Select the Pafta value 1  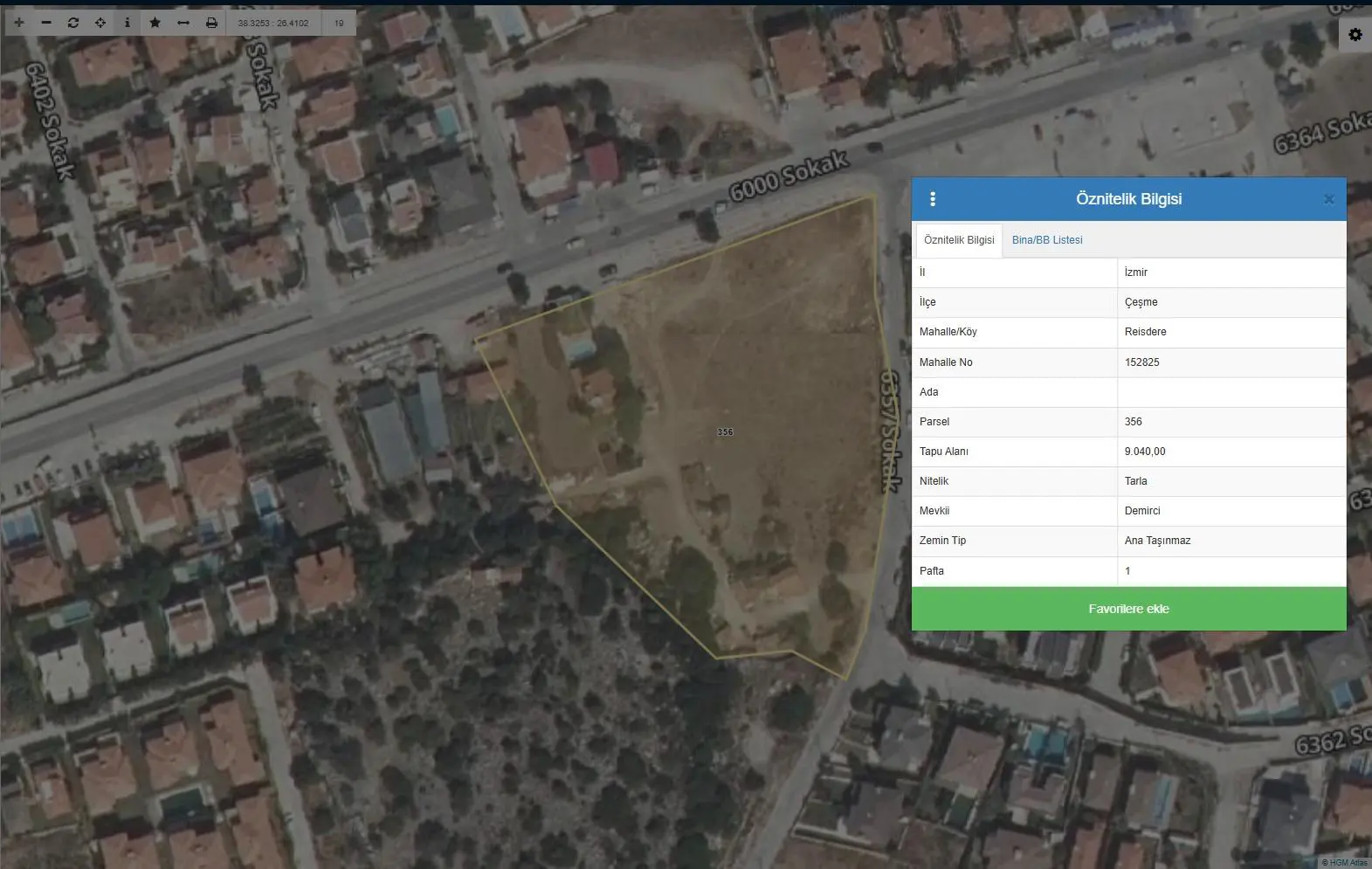coord(1231,571)
